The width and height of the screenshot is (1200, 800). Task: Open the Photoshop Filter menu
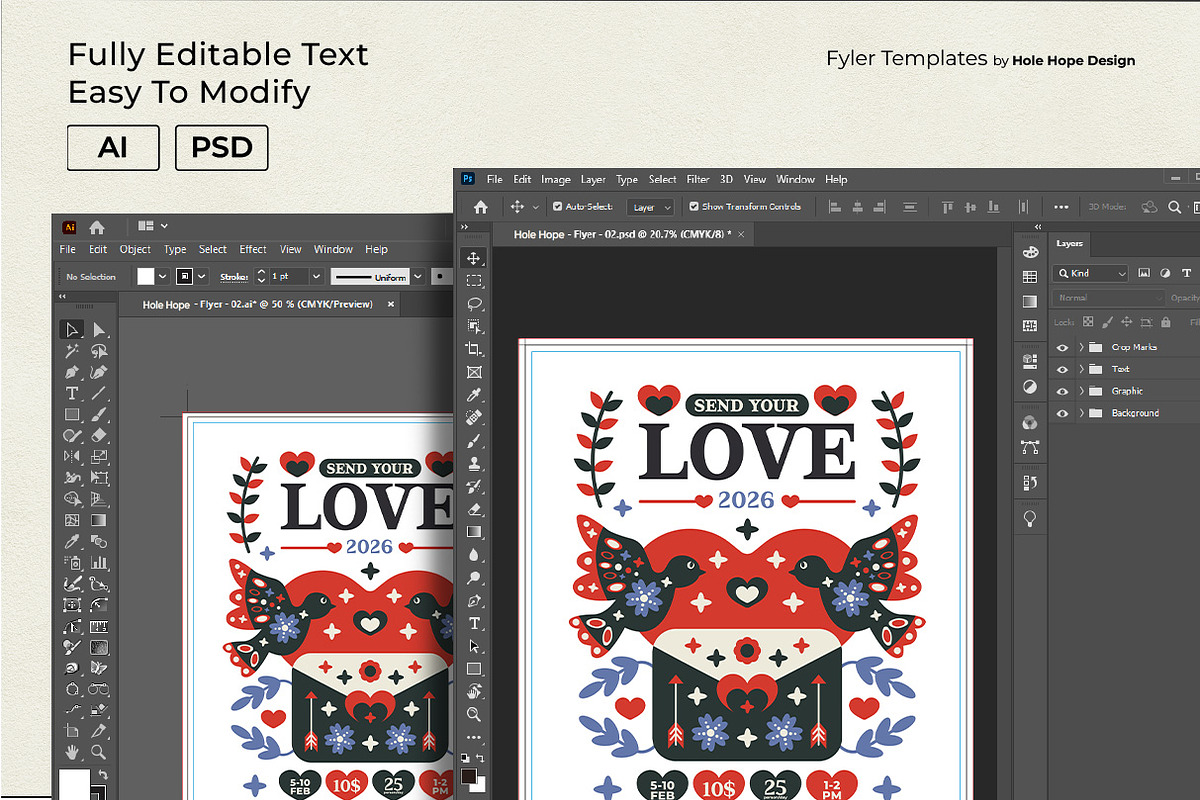point(698,180)
